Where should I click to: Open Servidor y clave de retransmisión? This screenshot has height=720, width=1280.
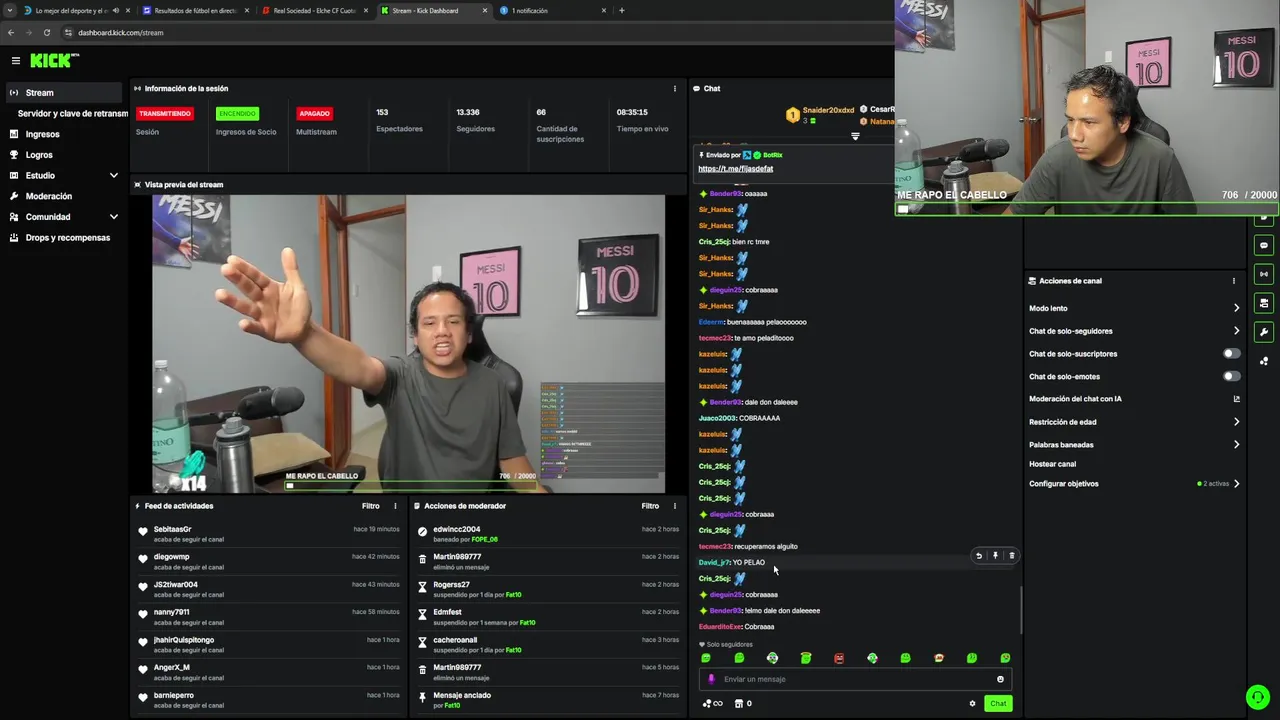point(72,114)
